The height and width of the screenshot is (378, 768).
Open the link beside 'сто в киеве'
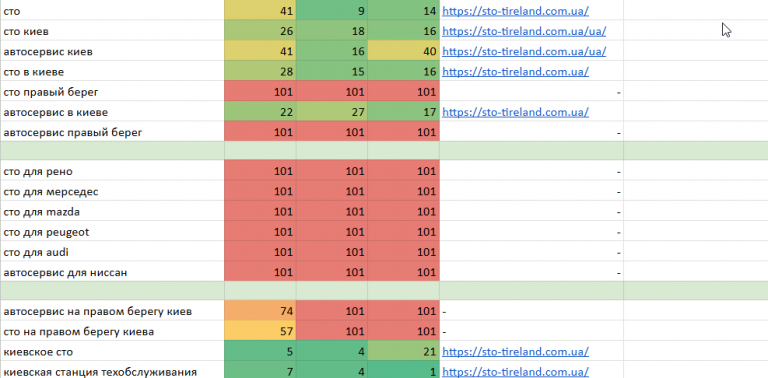click(515, 71)
